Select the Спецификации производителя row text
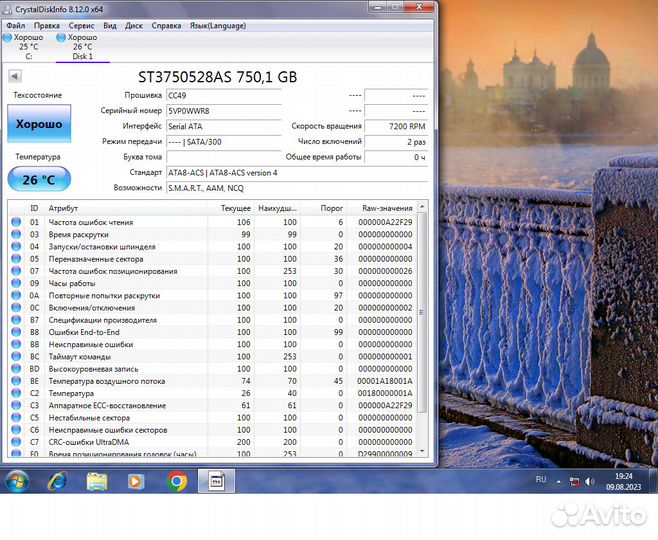The height and width of the screenshot is (540, 658). tap(103, 320)
